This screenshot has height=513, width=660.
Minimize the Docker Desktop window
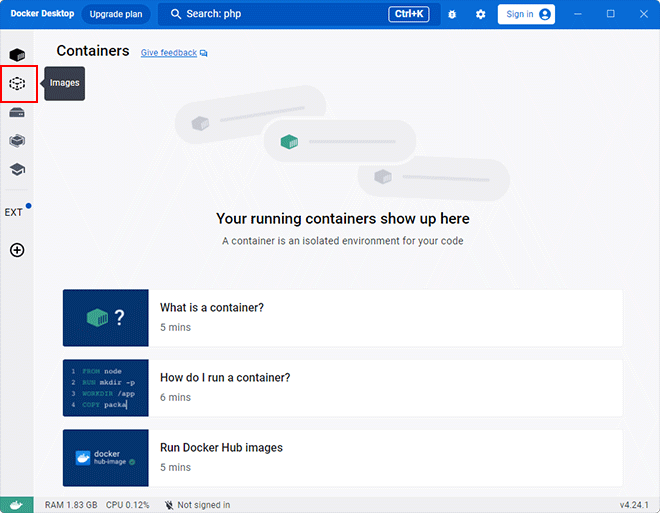click(578, 14)
